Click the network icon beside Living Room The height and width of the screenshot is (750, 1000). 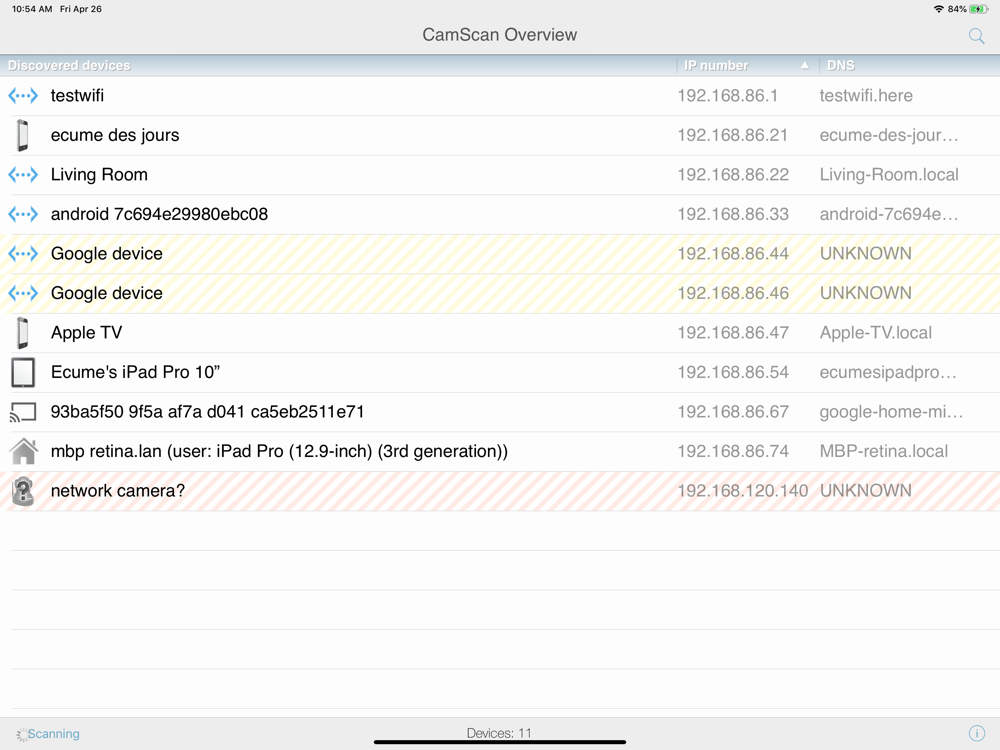(23, 175)
